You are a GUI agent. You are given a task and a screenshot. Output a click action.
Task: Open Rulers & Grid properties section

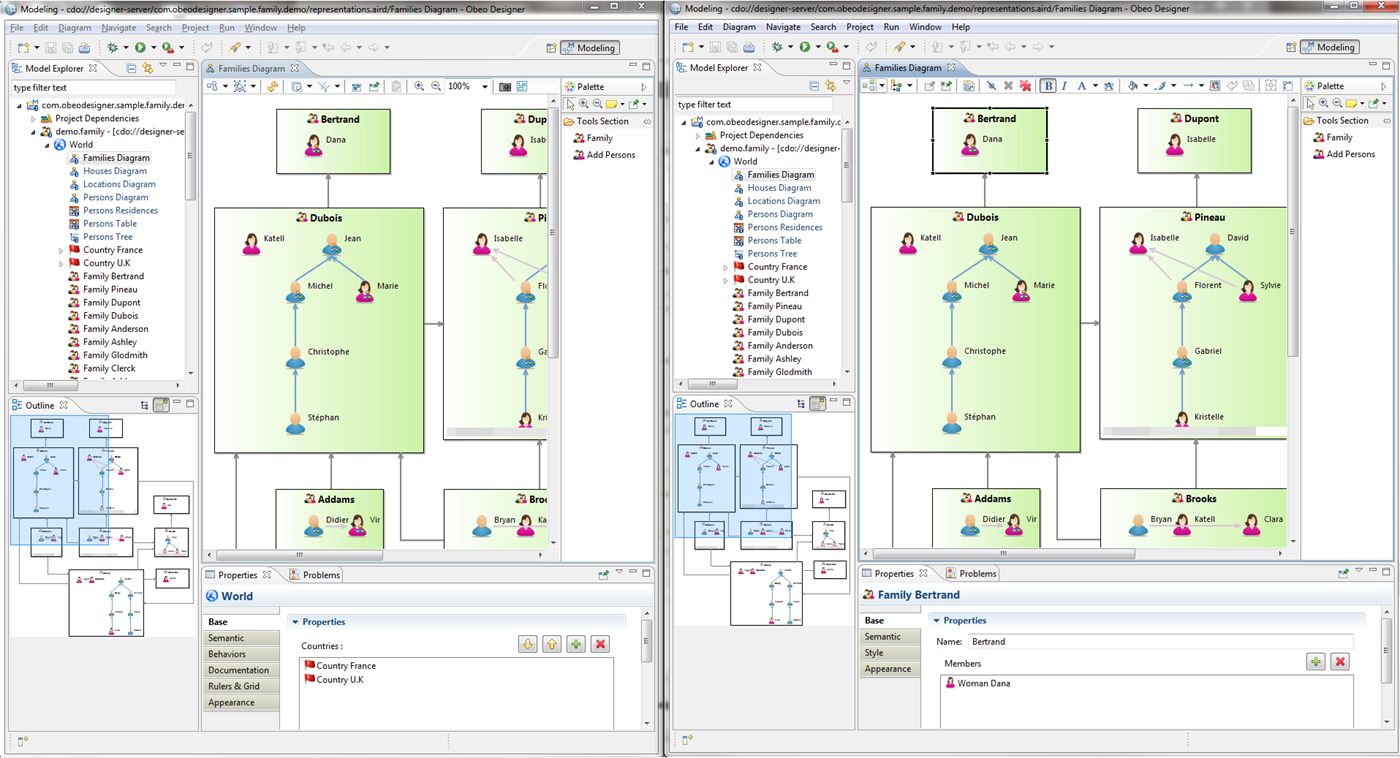[233, 686]
